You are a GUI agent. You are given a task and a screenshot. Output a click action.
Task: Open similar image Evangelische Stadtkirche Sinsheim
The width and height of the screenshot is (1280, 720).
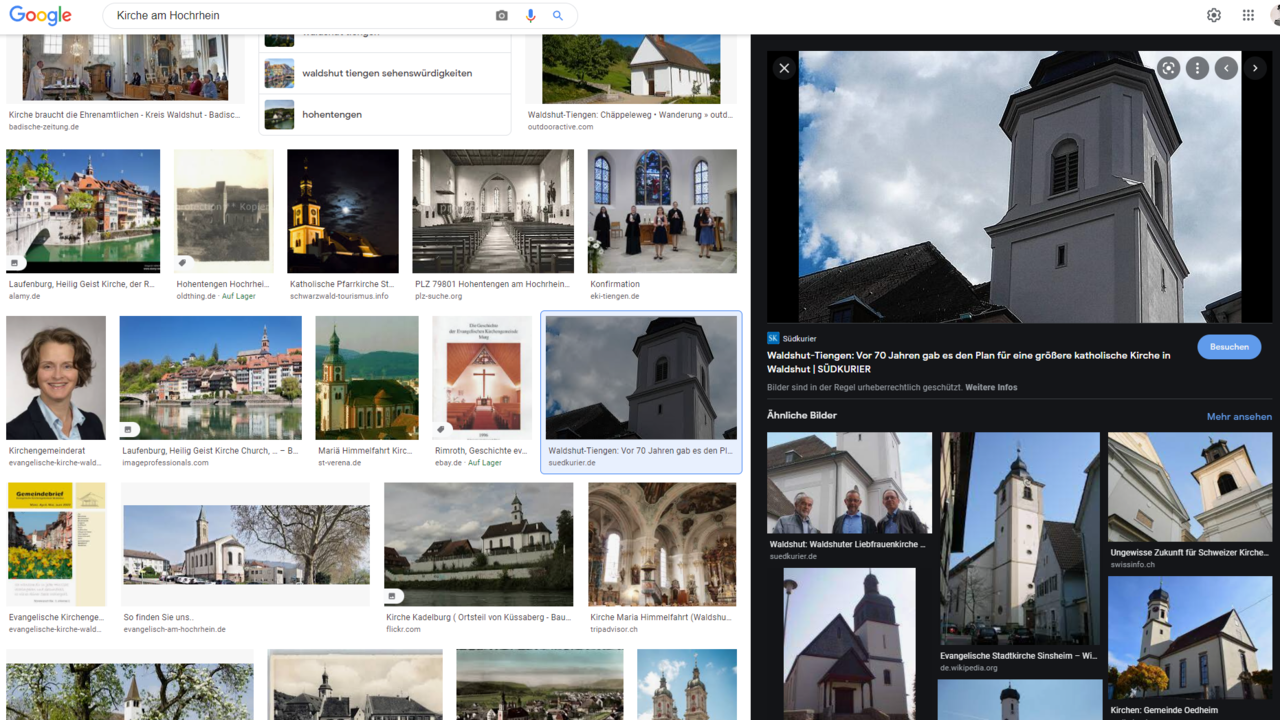click(1020, 538)
